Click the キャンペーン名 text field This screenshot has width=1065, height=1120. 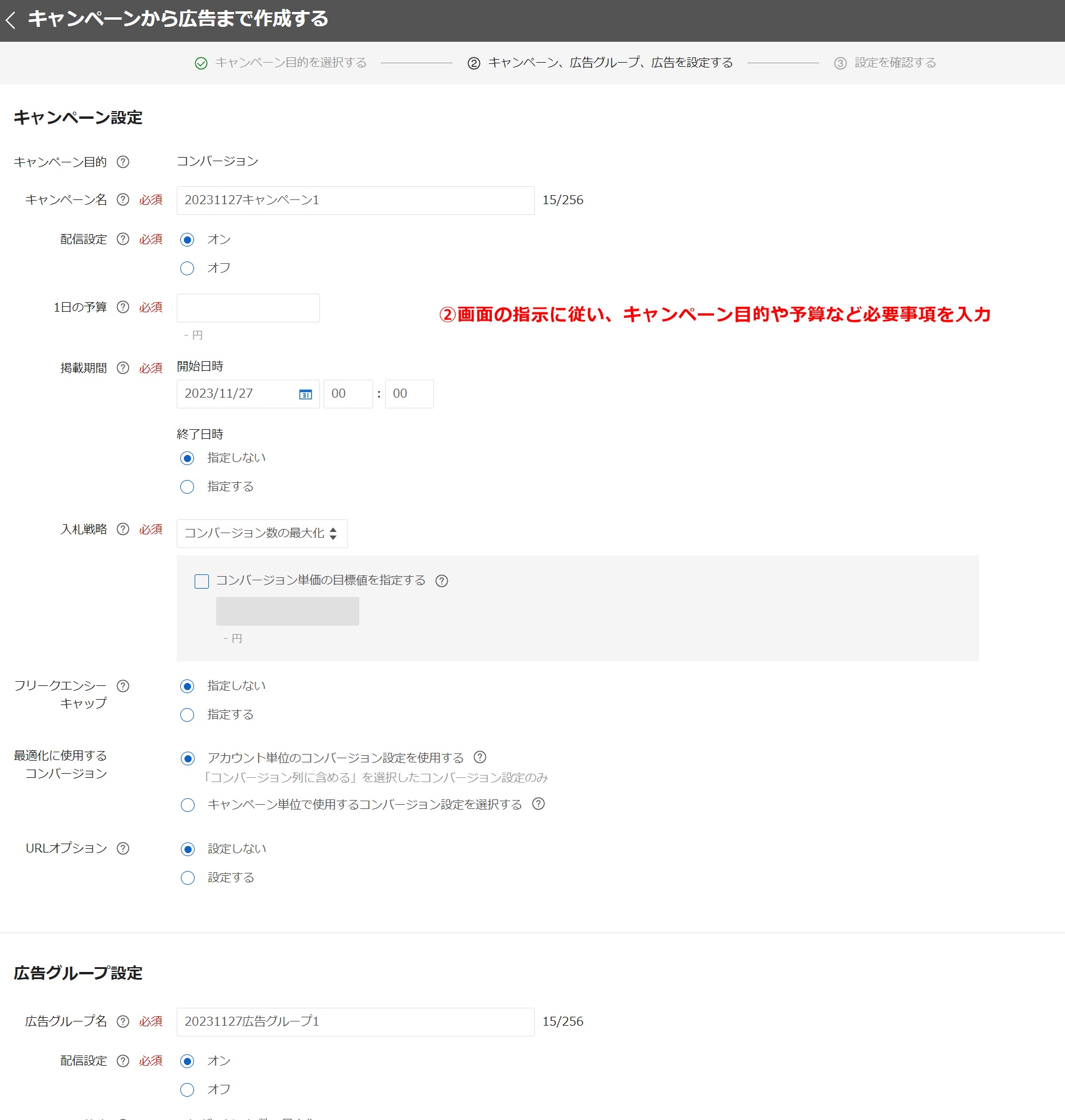point(355,200)
